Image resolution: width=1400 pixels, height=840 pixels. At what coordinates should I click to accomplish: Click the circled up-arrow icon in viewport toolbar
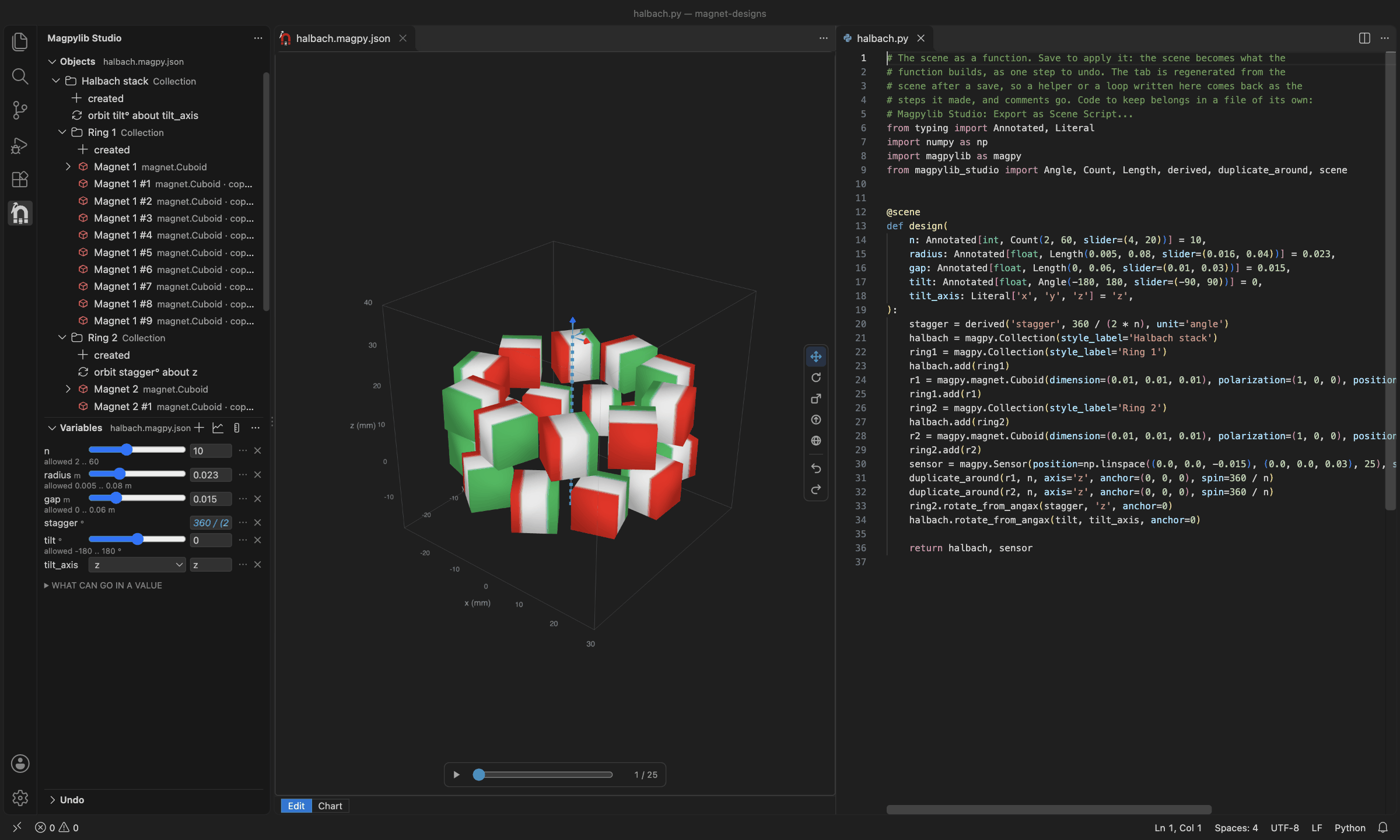tap(815, 419)
